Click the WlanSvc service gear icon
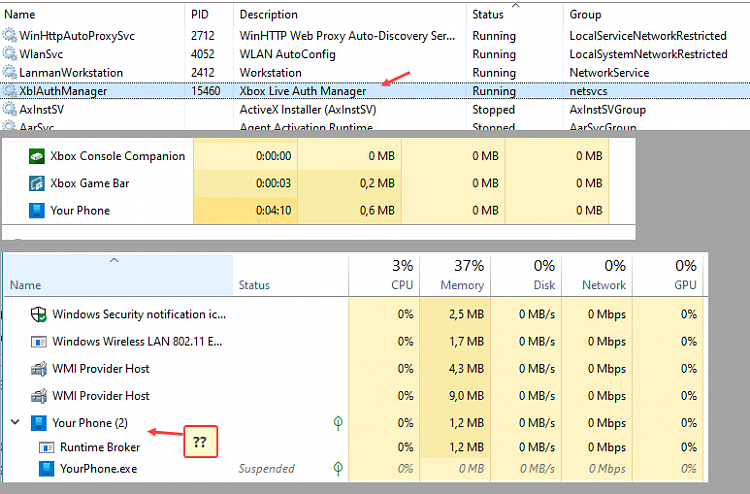The height and width of the screenshot is (494, 750). pos(9,54)
